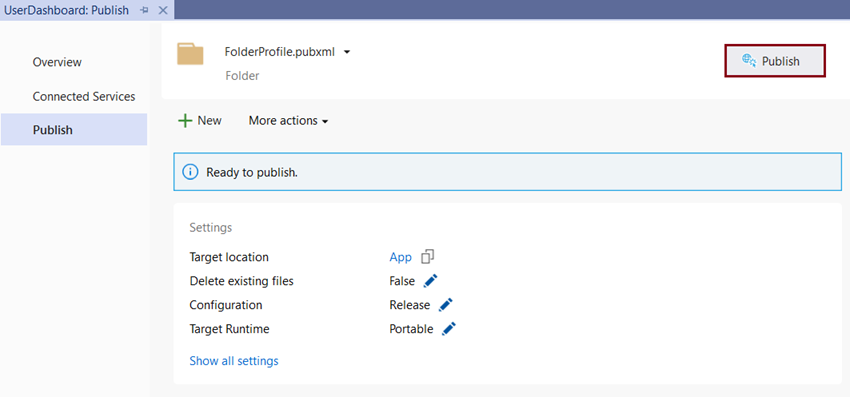Click Show all settings link
850x397 pixels.
coord(234,361)
